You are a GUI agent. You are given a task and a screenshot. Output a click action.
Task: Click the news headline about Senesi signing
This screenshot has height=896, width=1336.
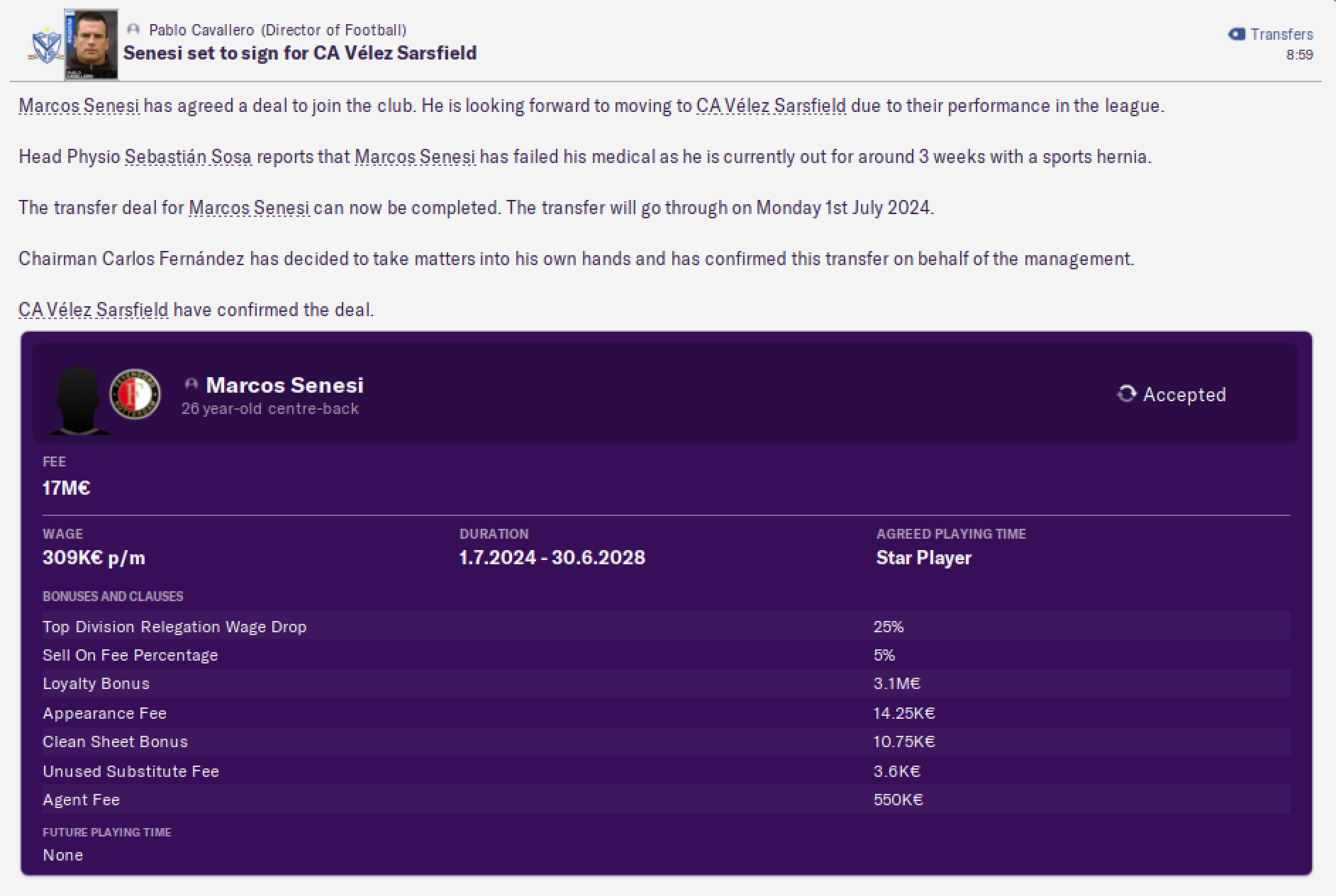coord(300,53)
